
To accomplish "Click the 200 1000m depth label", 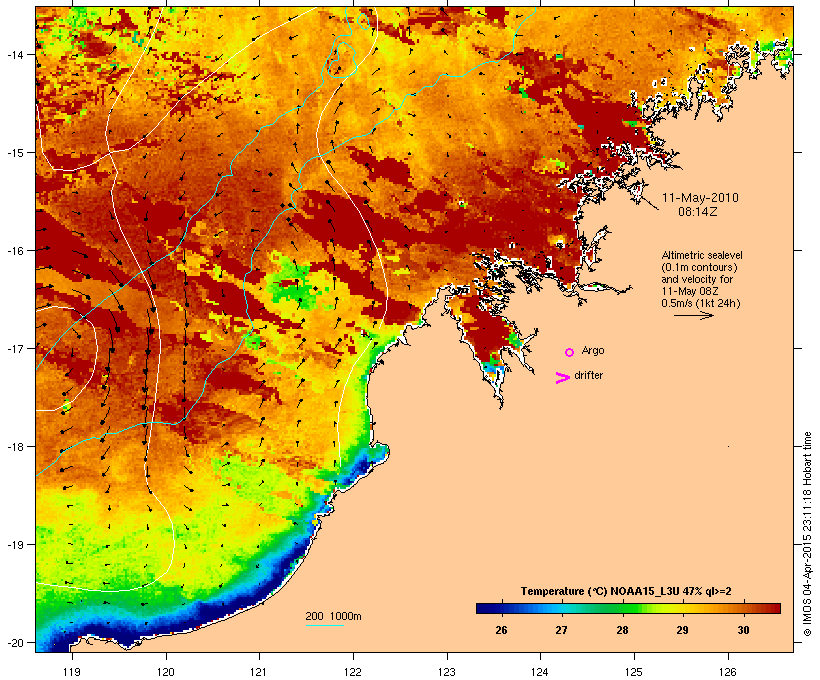I will click(333, 616).
